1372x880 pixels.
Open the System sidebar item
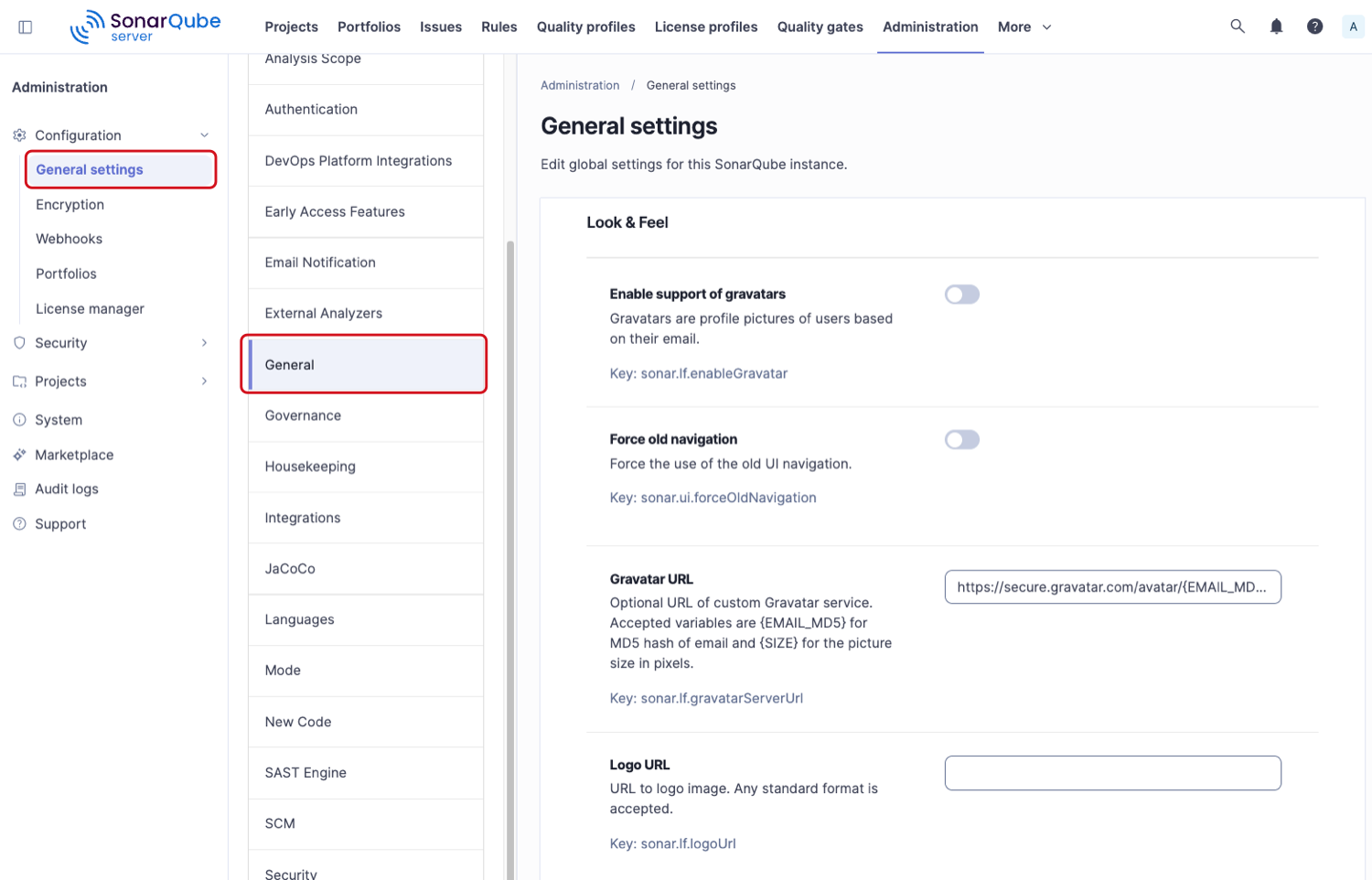pyautogui.click(x=59, y=420)
